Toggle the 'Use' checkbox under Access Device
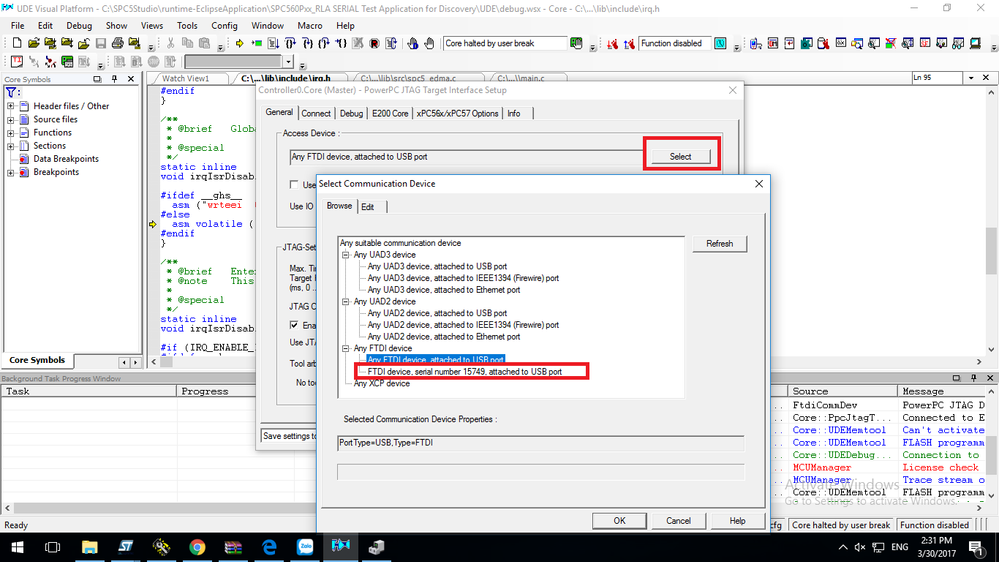 pos(294,184)
